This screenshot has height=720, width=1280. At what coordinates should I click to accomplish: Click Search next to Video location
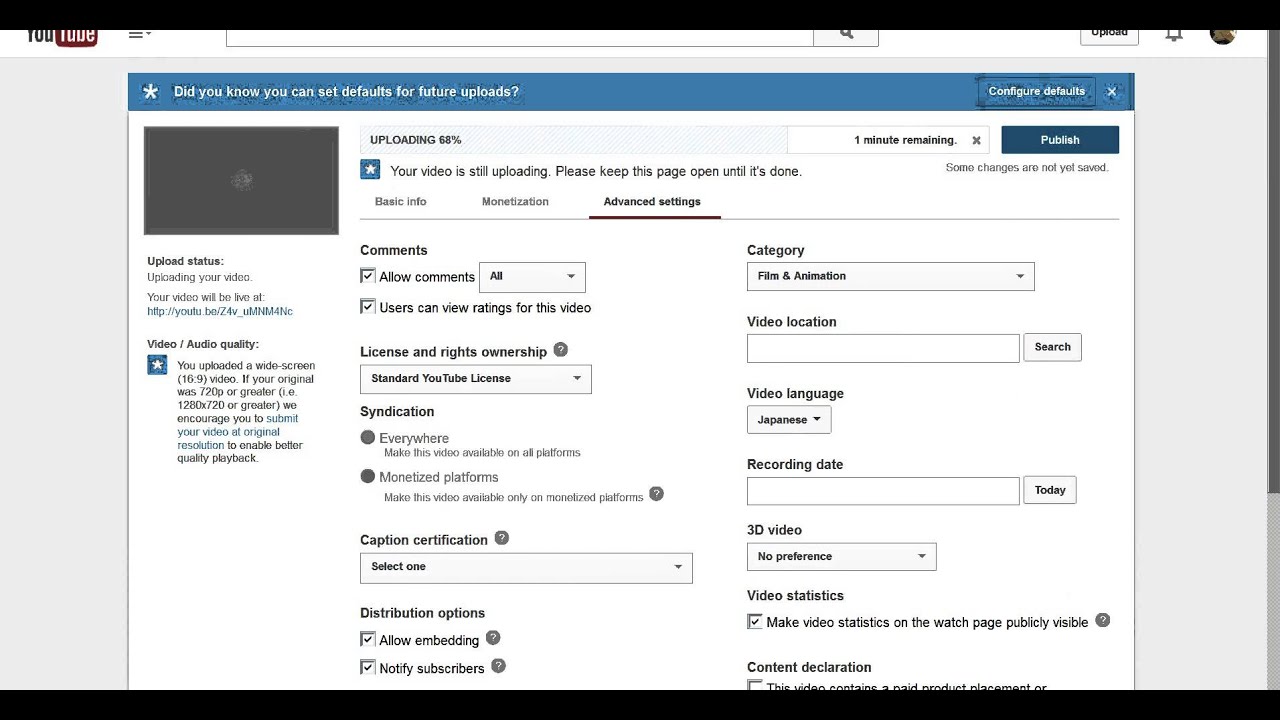pyautogui.click(x=1052, y=347)
